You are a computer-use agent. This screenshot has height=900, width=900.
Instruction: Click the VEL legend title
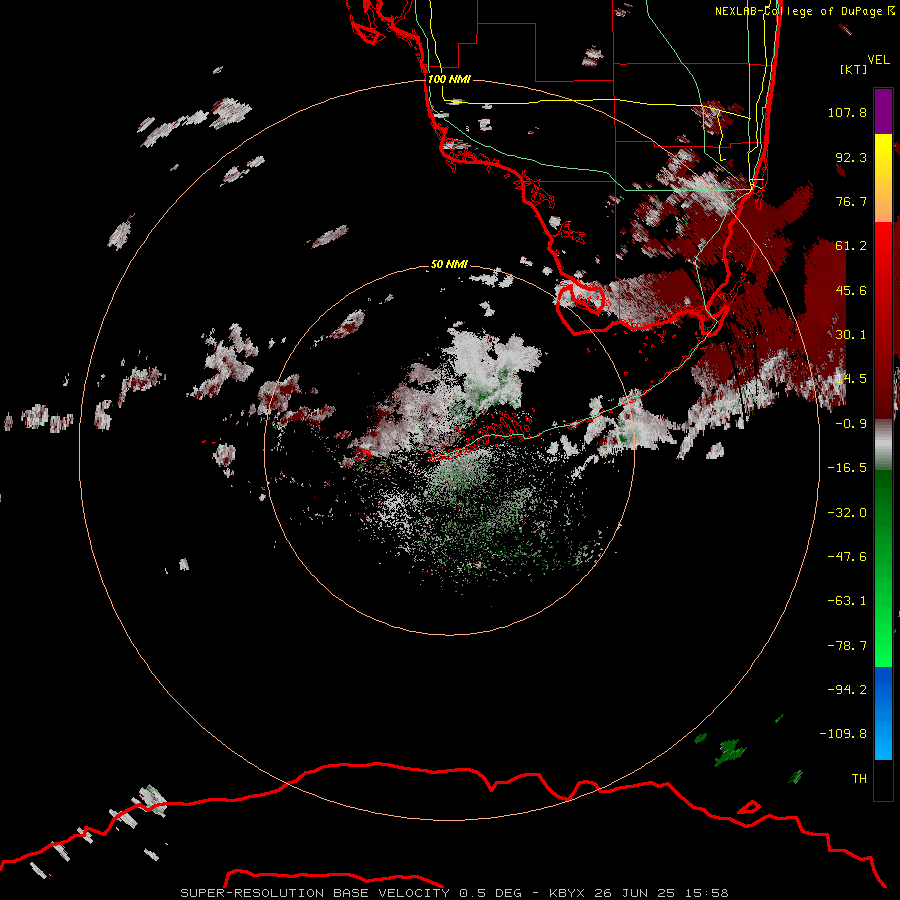(x=878, y=60)
